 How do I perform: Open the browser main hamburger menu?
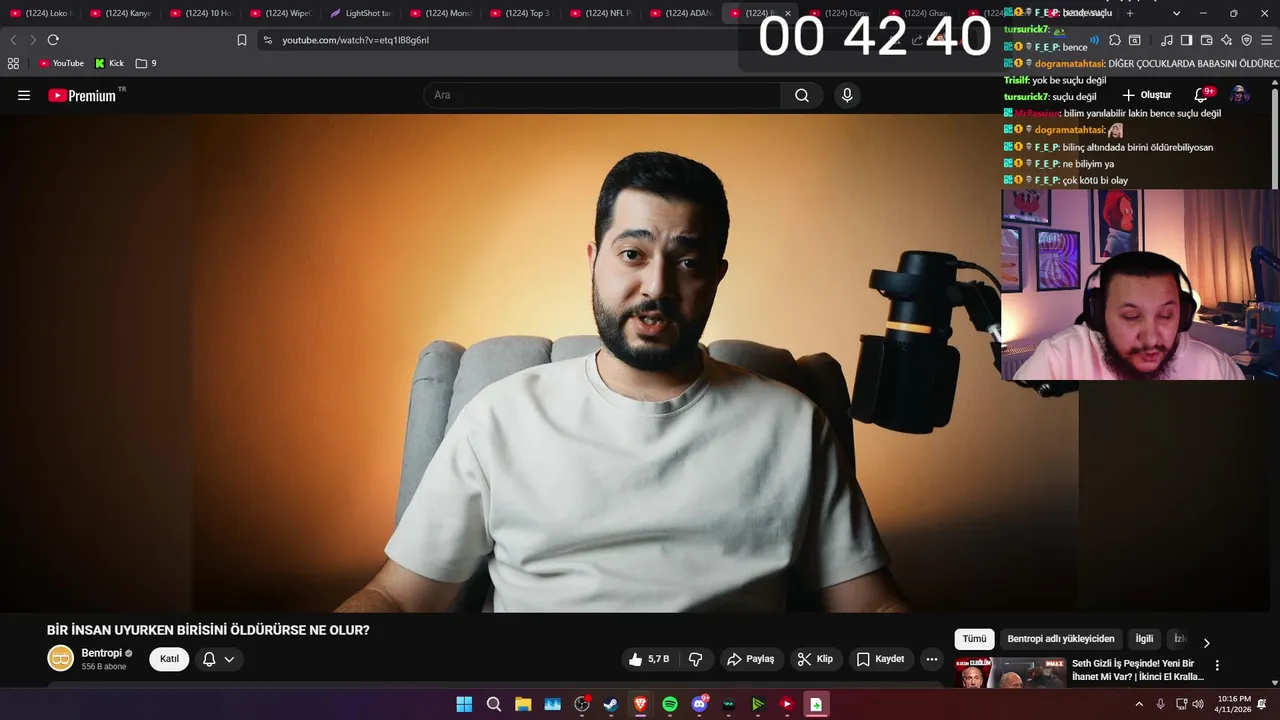pos(1267,40)
